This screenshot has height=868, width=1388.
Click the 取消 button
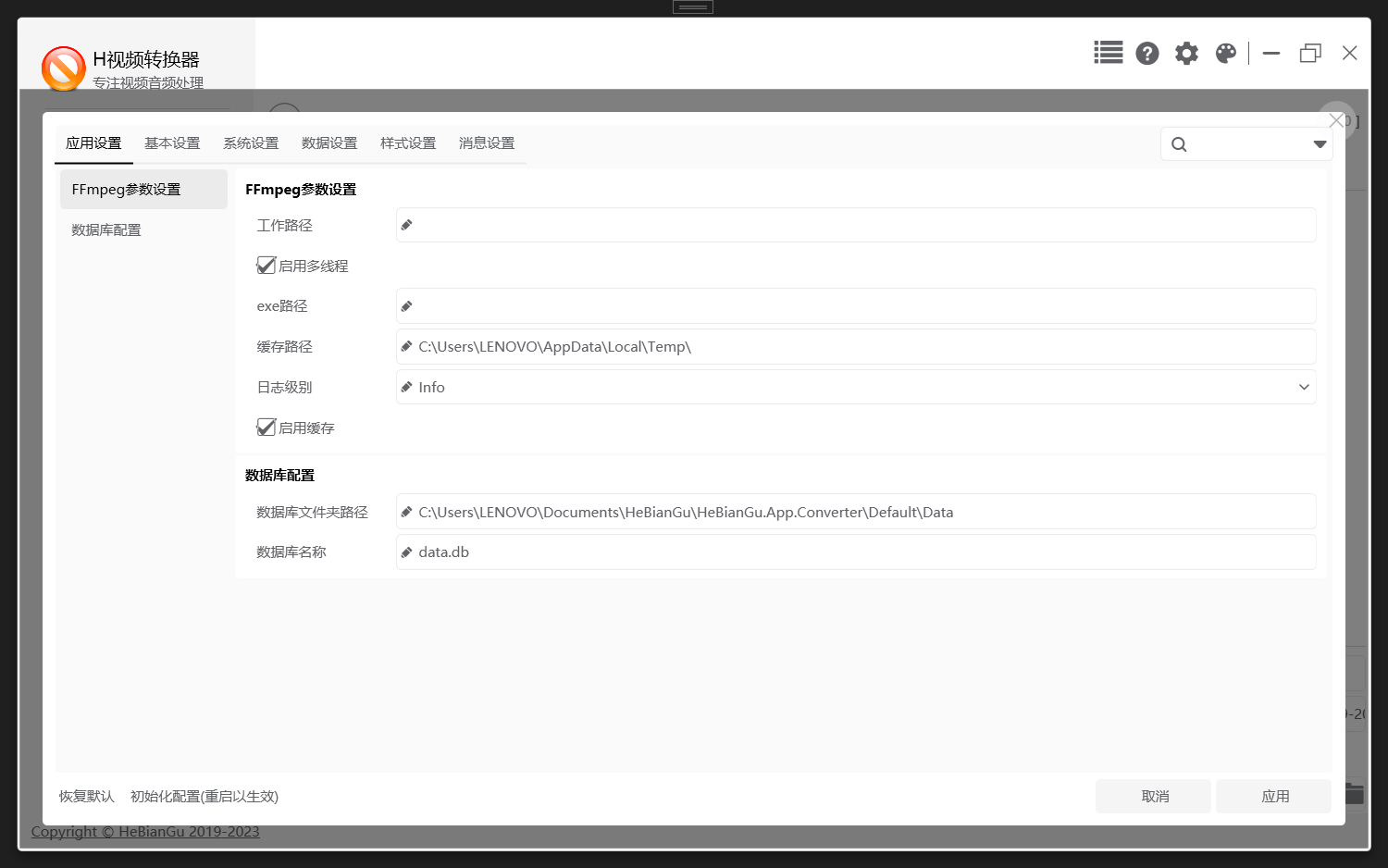click(x=1154, y=797)
